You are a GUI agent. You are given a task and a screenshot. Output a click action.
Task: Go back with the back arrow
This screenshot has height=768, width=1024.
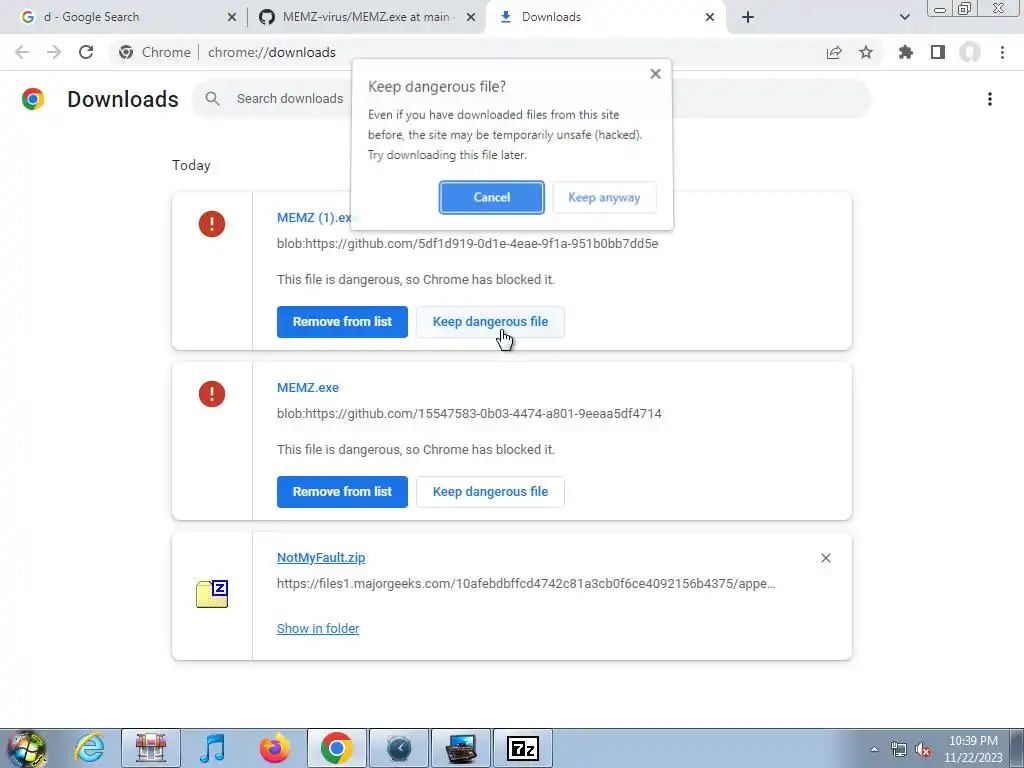(x=22, y=52)
